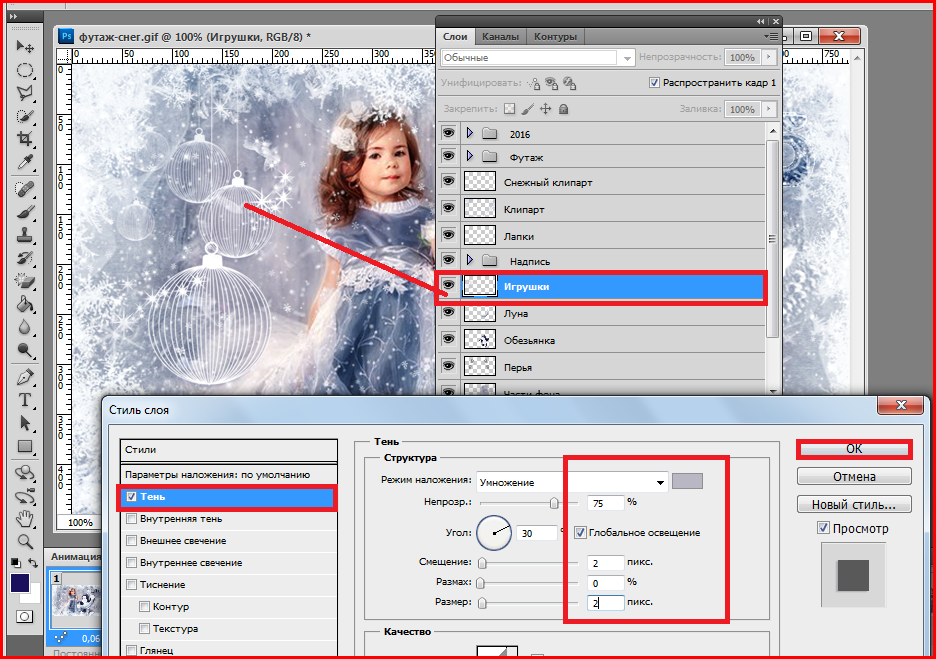The width and height of the screenshot is (936, 659).
Task: Expand the Футаж layer group
Action: pyautogui.click(x=470, y=156)
